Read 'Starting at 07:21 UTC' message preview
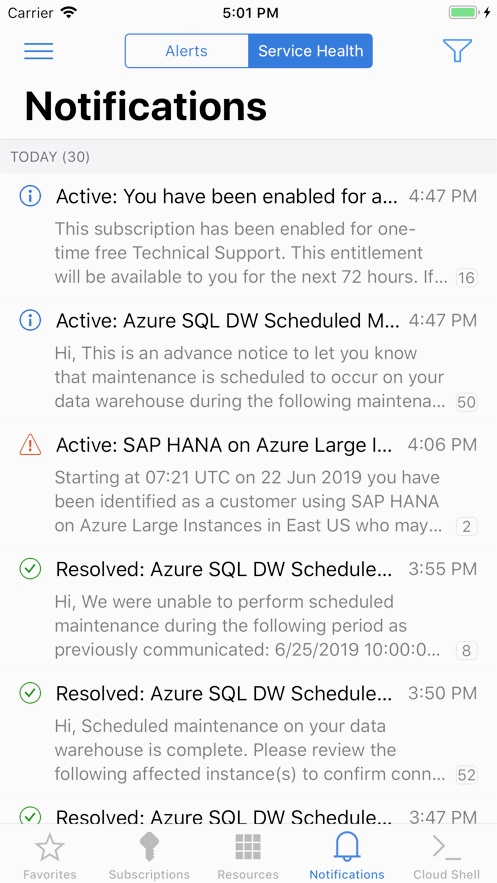Image resolution: width=497 pixels, height=883 pixels. pyautogui.click(x=249, y=502)
